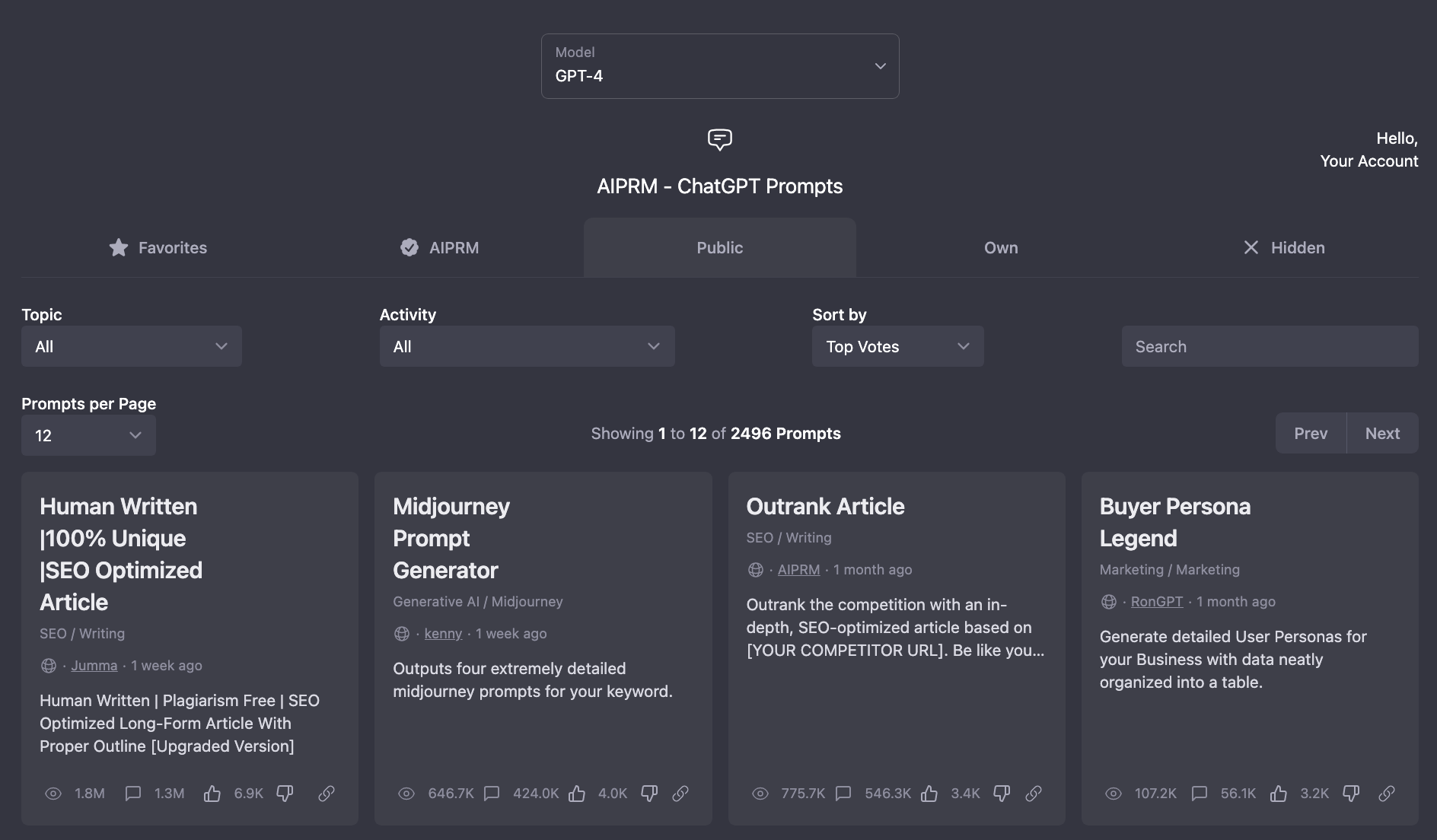Change Prompts per Page dropdown value
Viewport: 1437px width, 840px height.
pyautogui.click(x=88, y=435)
